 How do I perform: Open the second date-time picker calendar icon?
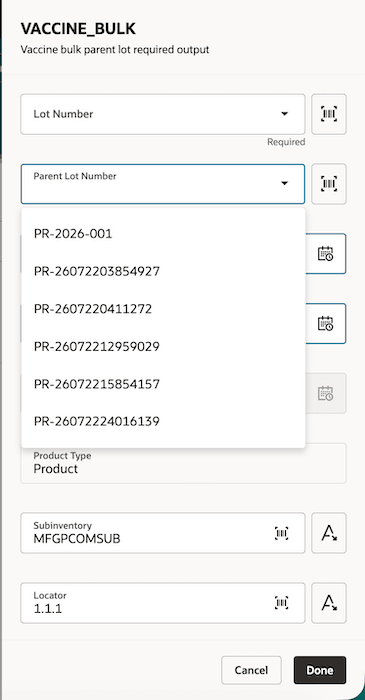[325, 323]
